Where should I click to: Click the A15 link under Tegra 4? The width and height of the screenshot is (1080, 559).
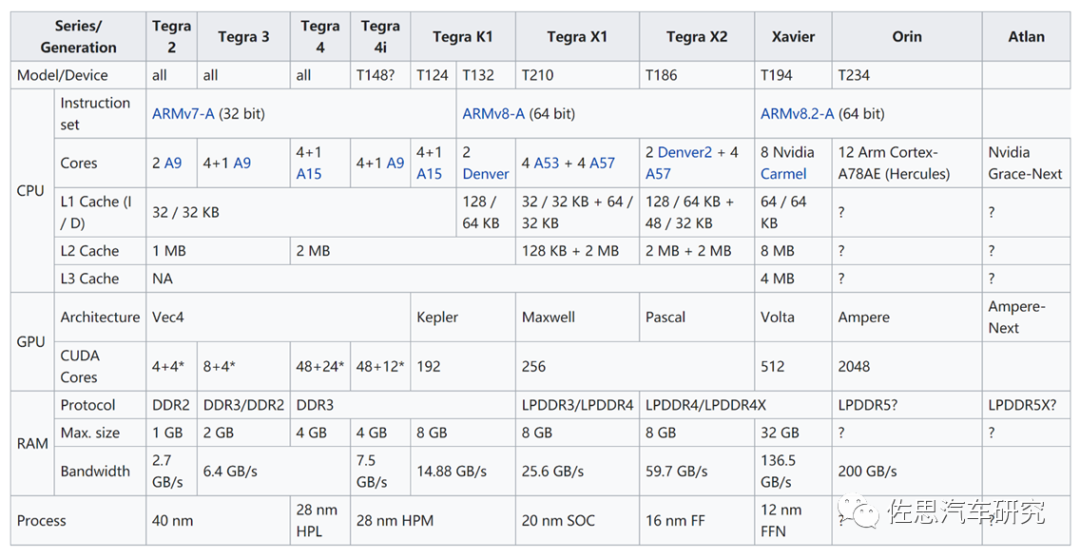pyautogui.click(x=309, y=174)
